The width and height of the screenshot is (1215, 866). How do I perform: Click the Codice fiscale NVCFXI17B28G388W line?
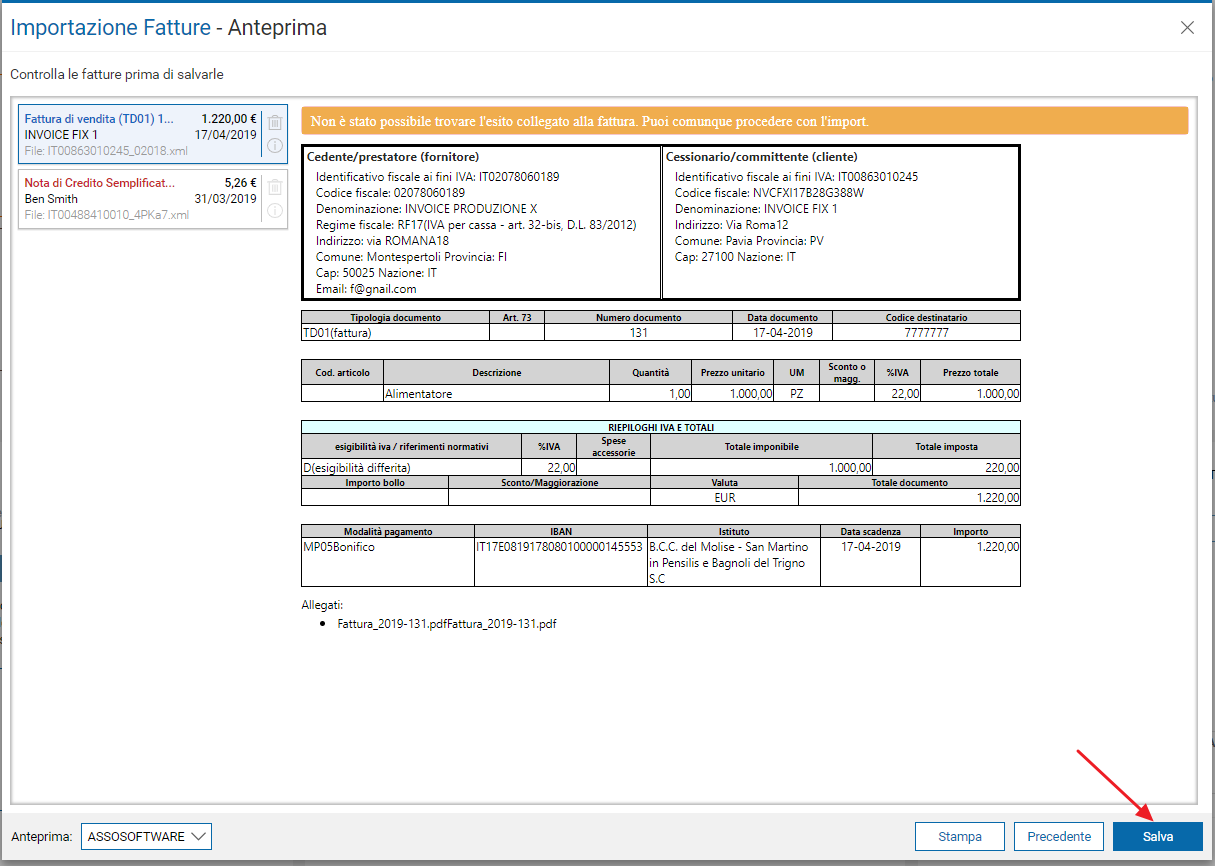tap(769, 193)
